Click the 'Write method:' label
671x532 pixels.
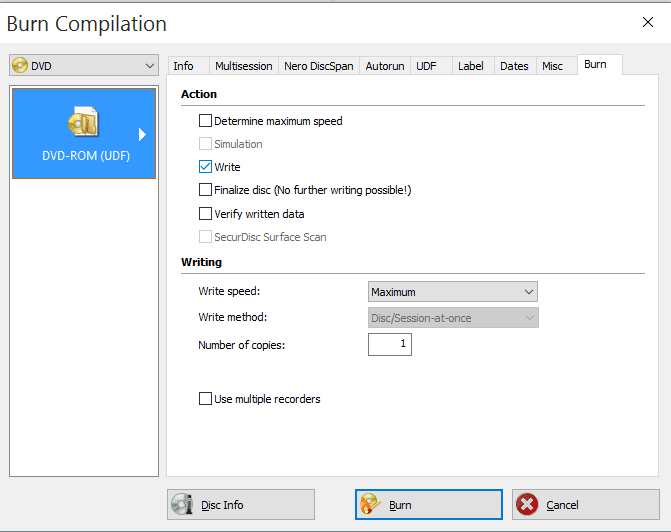232,317
